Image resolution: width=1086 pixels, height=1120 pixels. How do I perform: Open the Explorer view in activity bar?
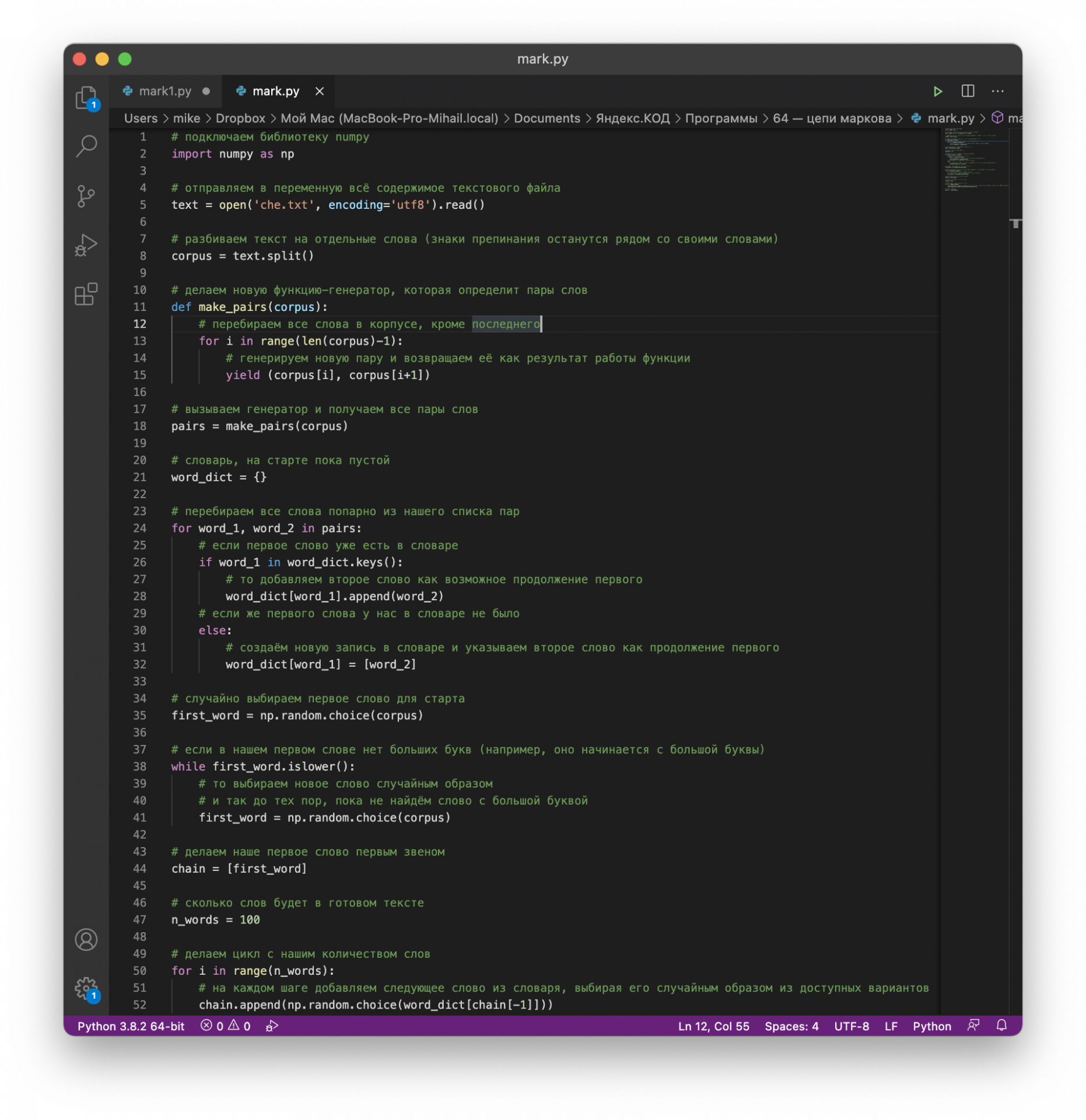pyautogui.click(x=86, y=97)
